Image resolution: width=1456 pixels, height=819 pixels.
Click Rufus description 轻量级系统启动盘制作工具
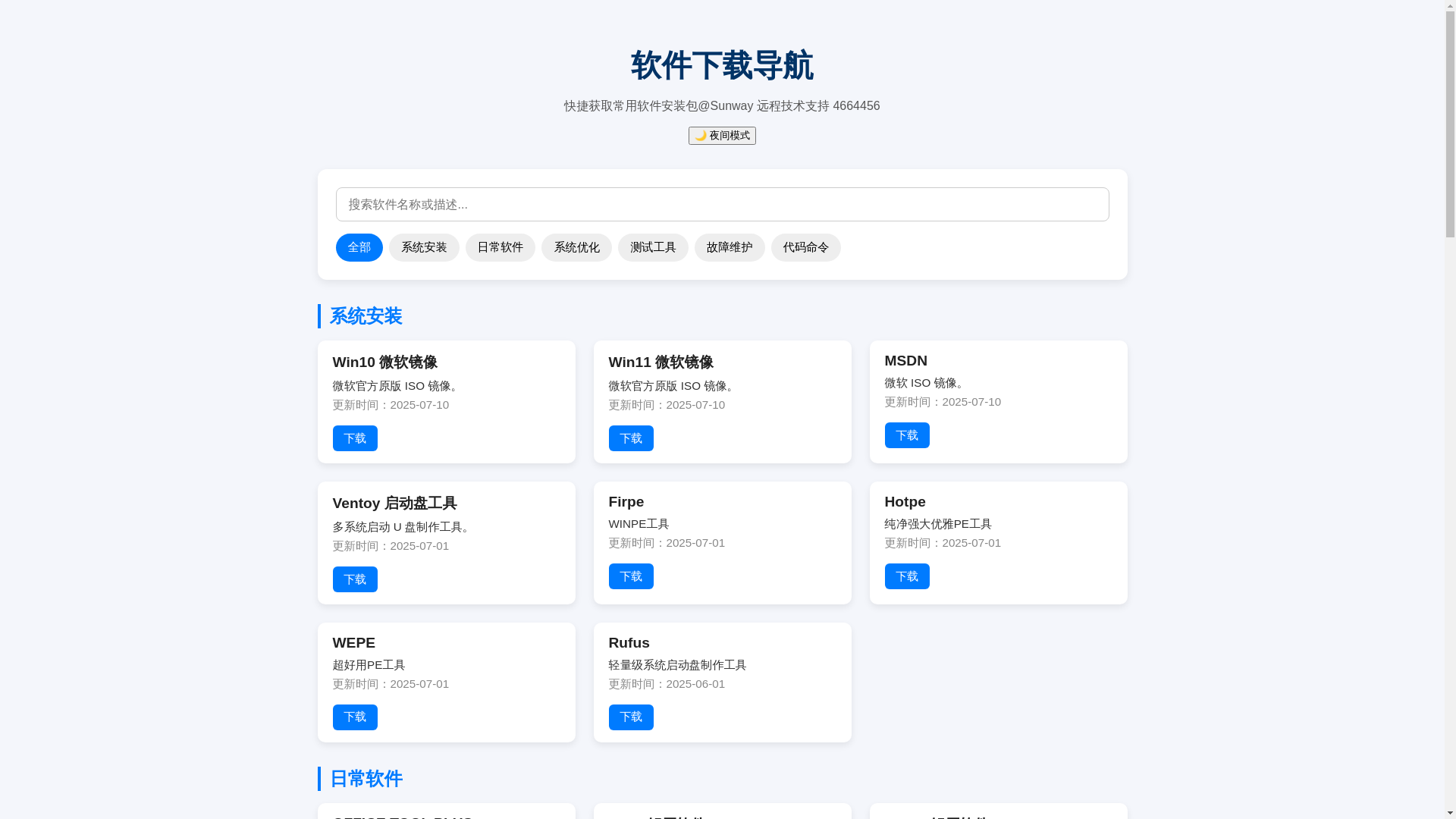(x=678, y=665)
